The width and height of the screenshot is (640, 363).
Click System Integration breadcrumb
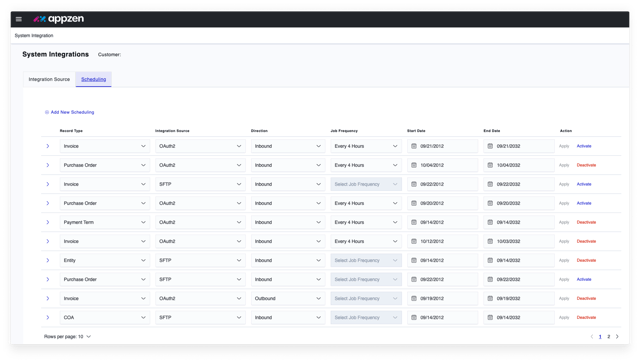(x=34, y=36)
